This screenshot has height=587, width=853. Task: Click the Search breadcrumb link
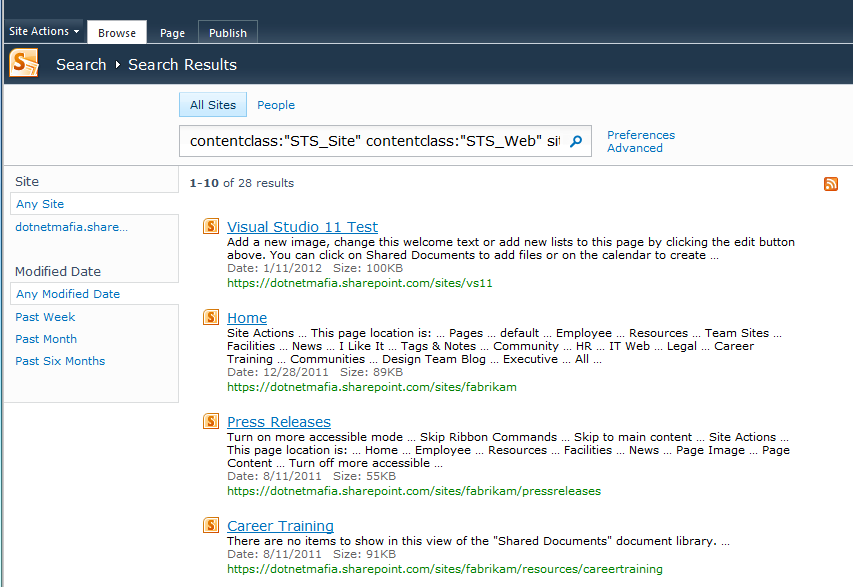(x=81, y=65)
